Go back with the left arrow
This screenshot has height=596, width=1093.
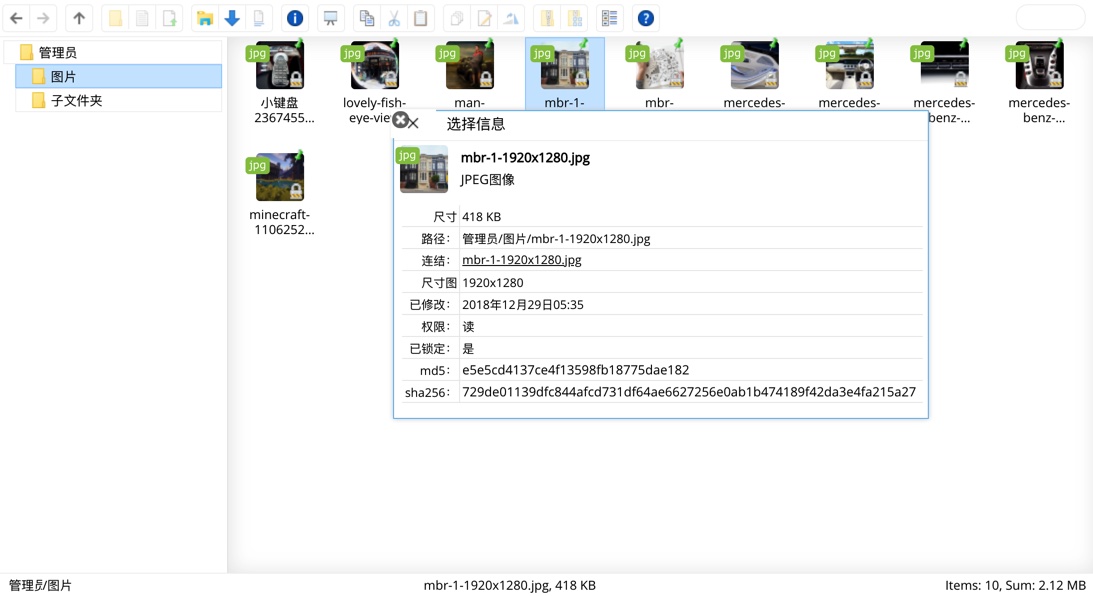(x=17, y=18)
